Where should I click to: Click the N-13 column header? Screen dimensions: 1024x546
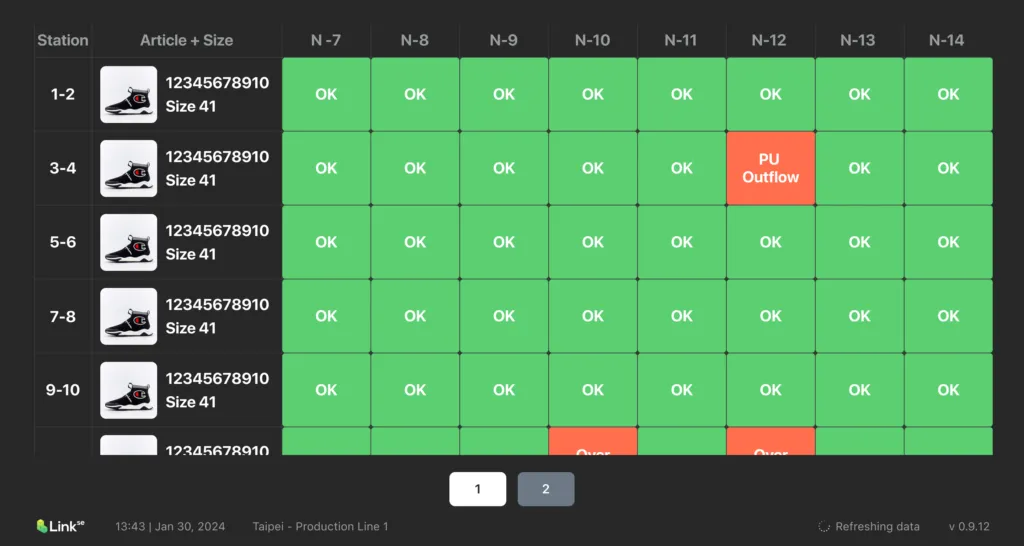[859, 40]
